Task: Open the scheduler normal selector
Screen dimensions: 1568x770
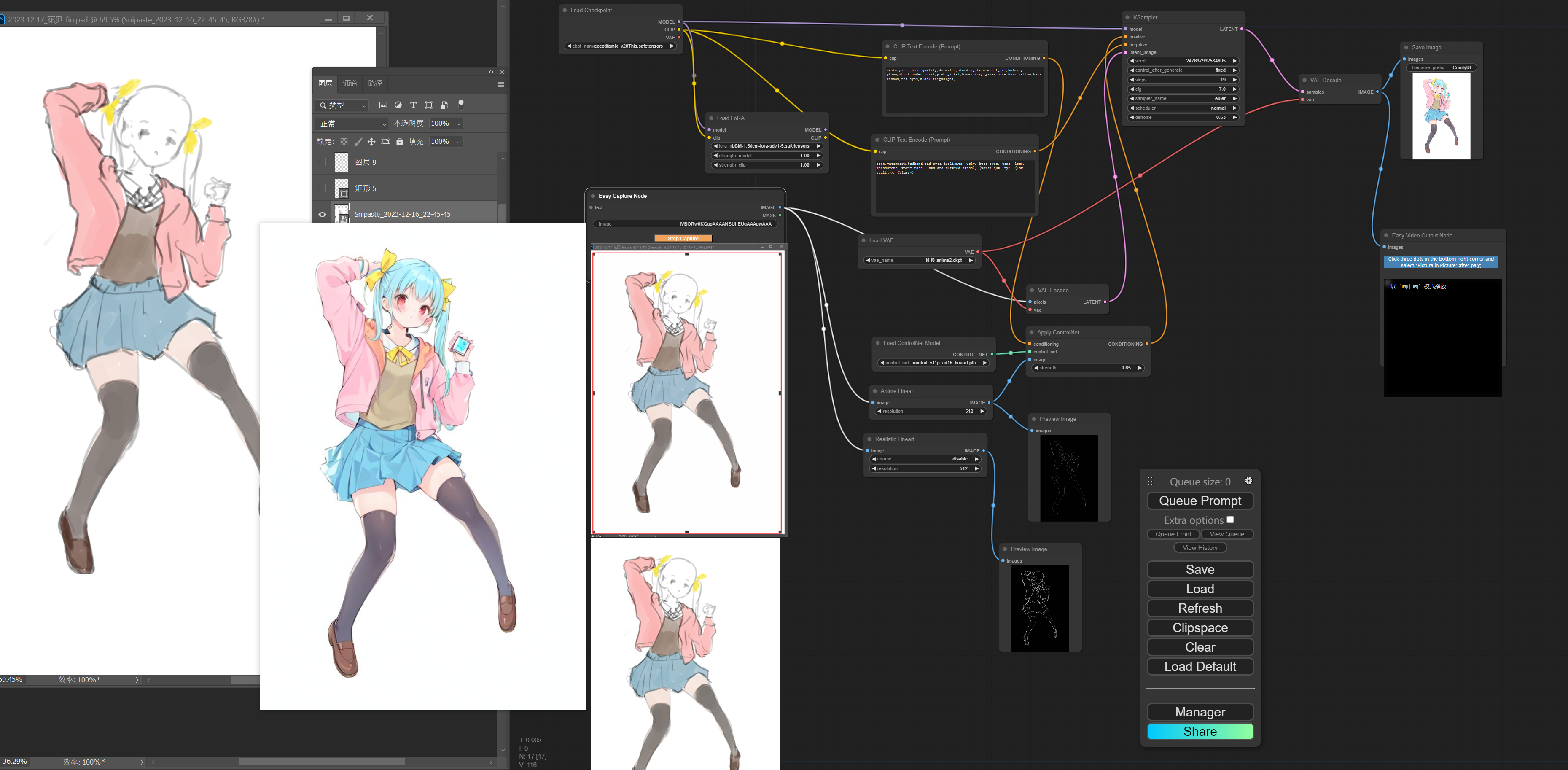Action: point(1183,108)
